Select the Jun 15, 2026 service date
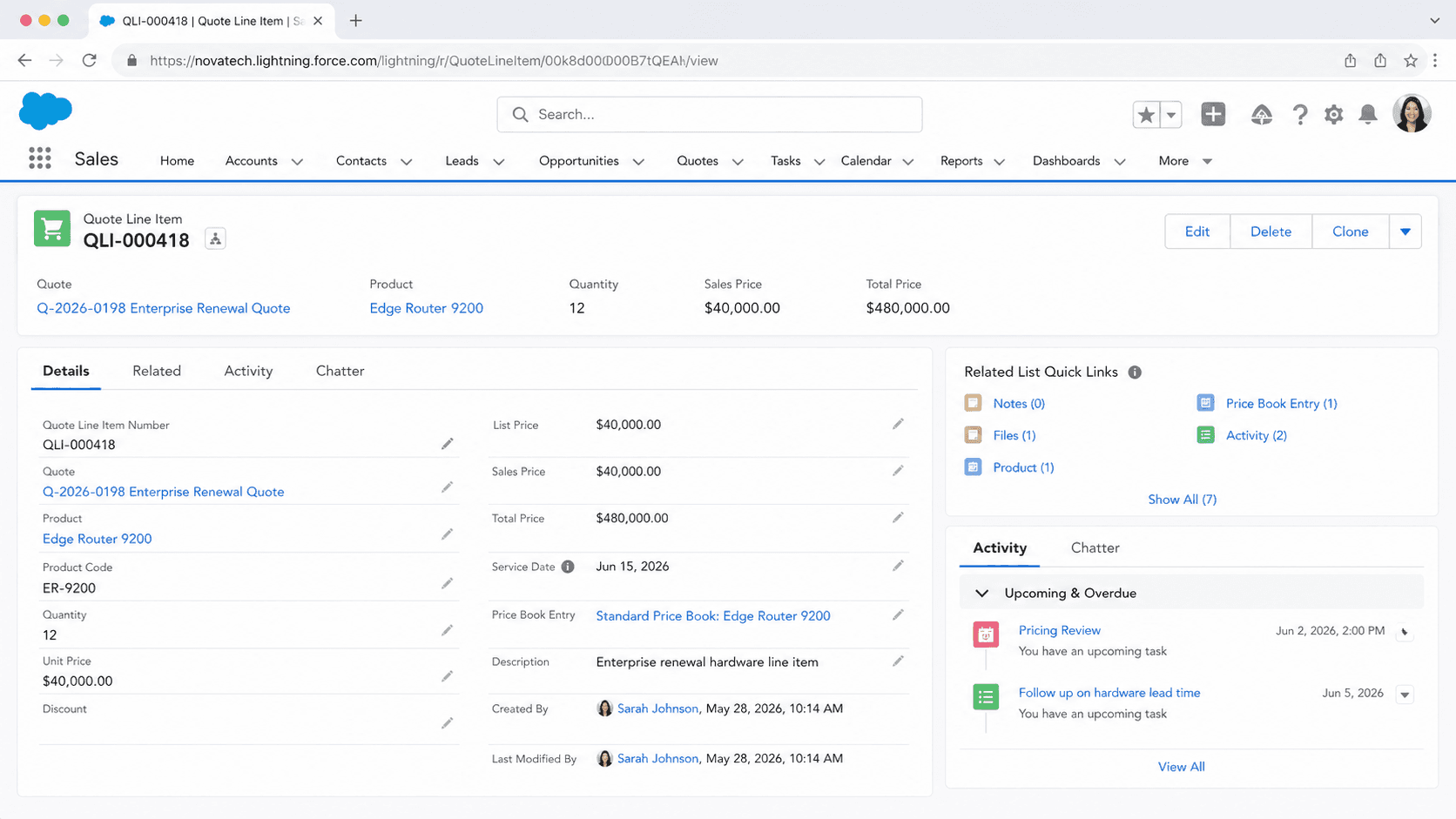This screenshot has width=1456, height=819. coord(632,567)
